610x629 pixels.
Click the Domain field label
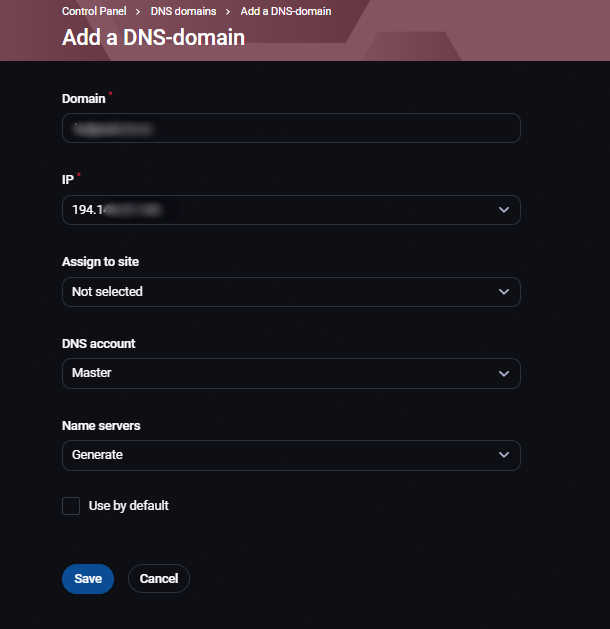pyautogui.click(x=84, y=99)
